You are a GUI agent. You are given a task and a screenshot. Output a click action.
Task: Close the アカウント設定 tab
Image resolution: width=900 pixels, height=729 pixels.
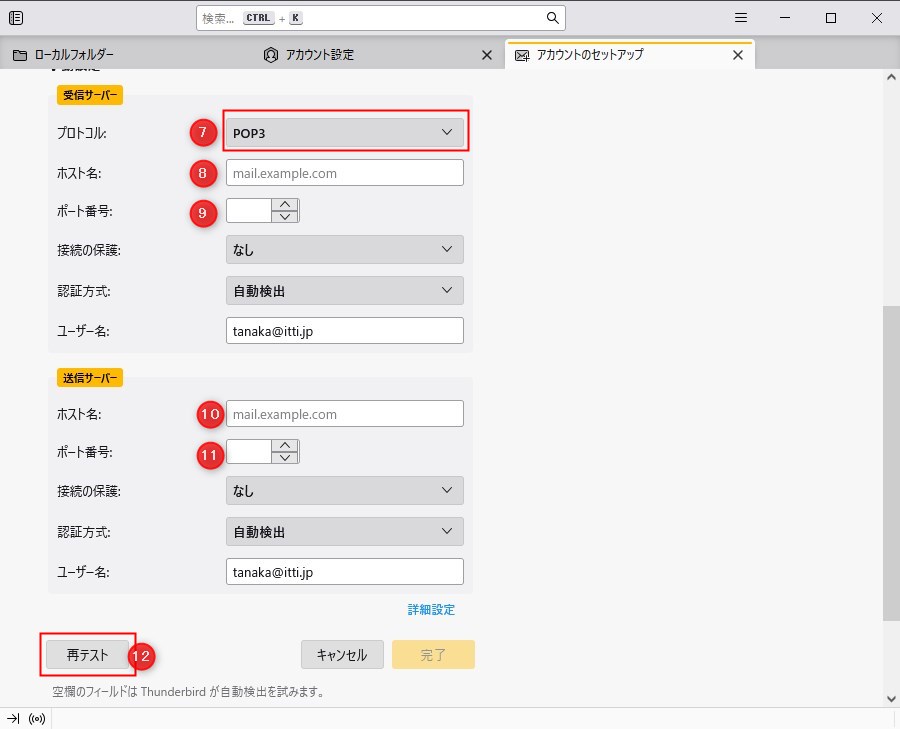tap(487, 55)
